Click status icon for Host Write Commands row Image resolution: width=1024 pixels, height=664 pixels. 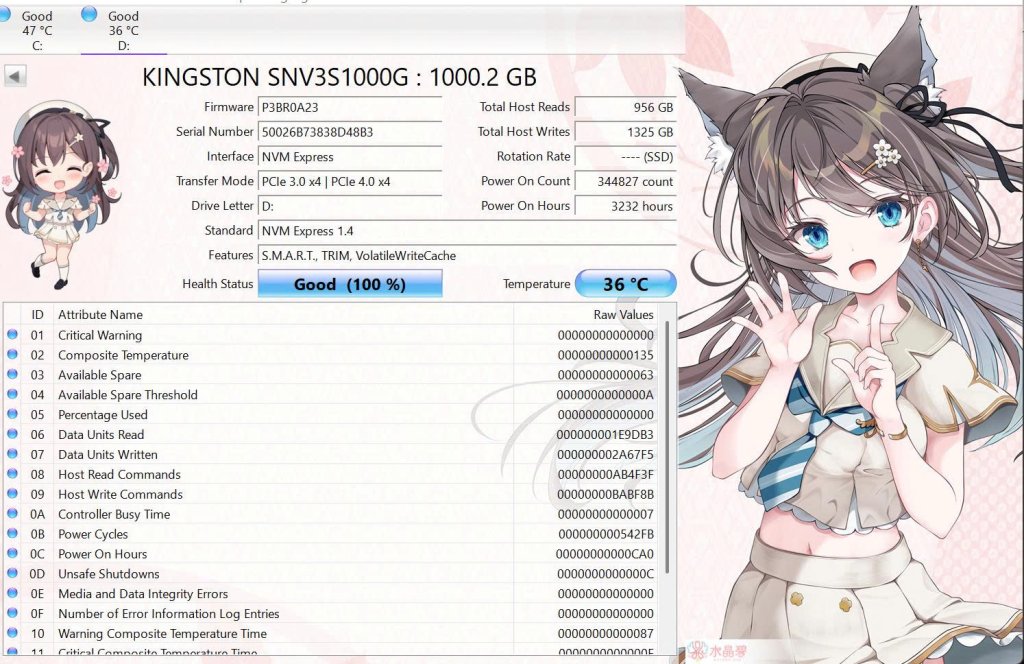[12, 494]
